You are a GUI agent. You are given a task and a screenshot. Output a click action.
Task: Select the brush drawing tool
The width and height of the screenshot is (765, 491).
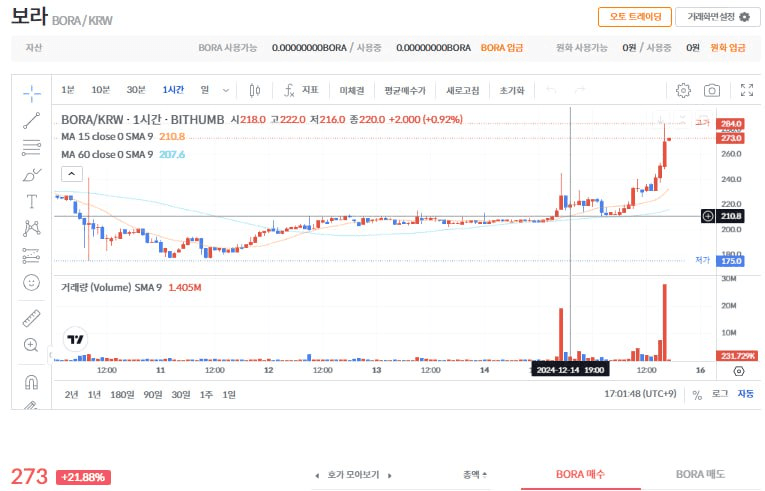click(32, 175)
